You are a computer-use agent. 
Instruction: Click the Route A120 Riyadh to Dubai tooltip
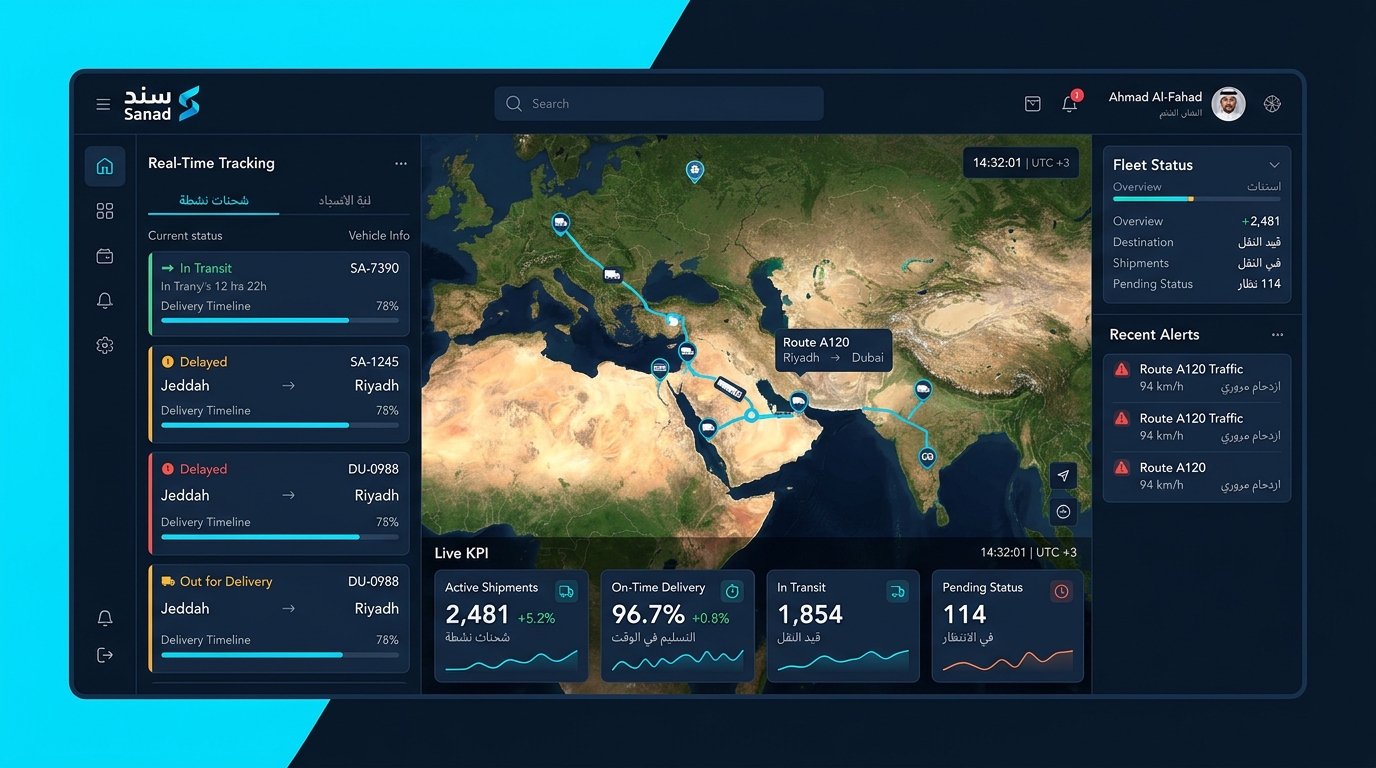click(833, 350)
